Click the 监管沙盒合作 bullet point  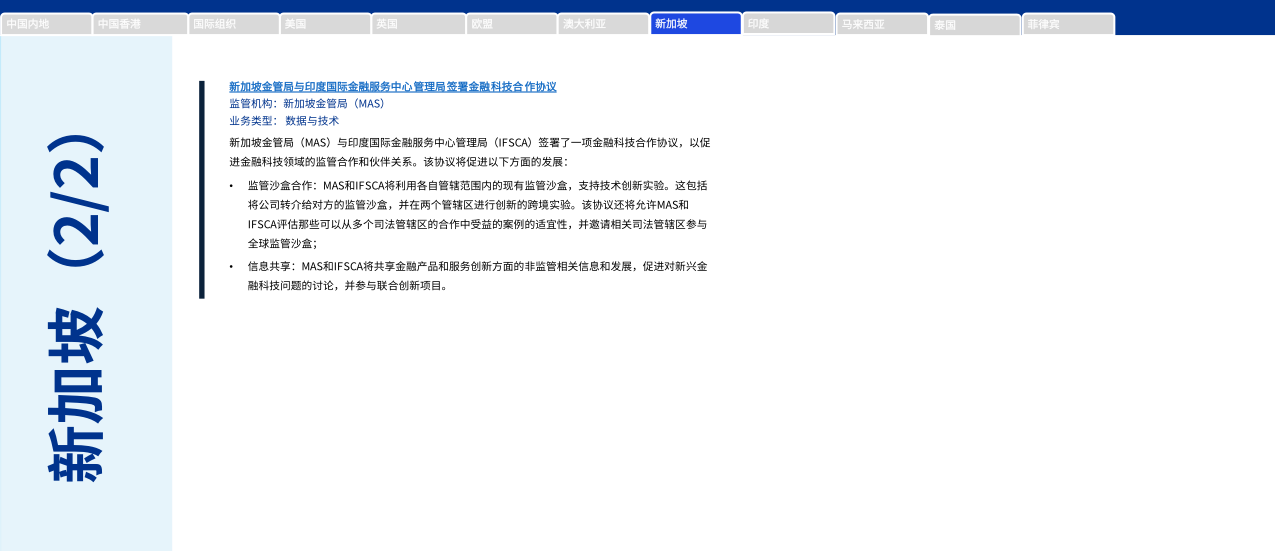point(477,214)
